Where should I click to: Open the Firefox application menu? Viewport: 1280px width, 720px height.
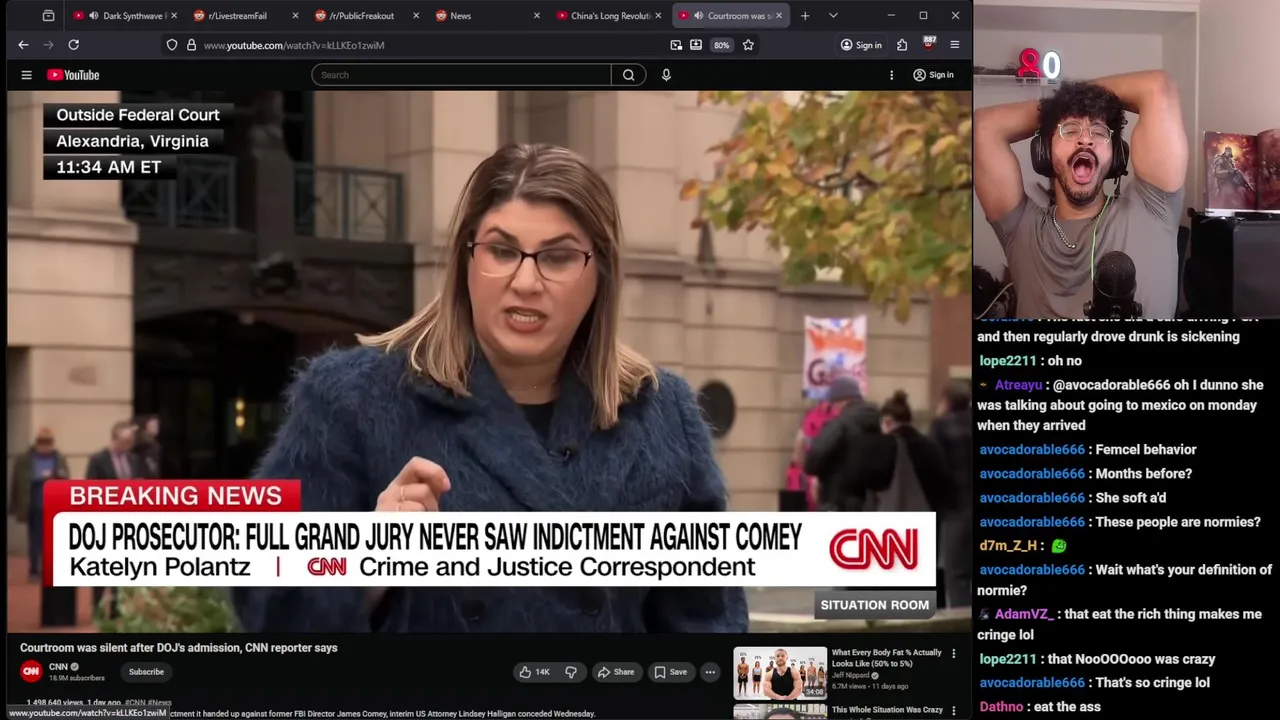point(954,45)
